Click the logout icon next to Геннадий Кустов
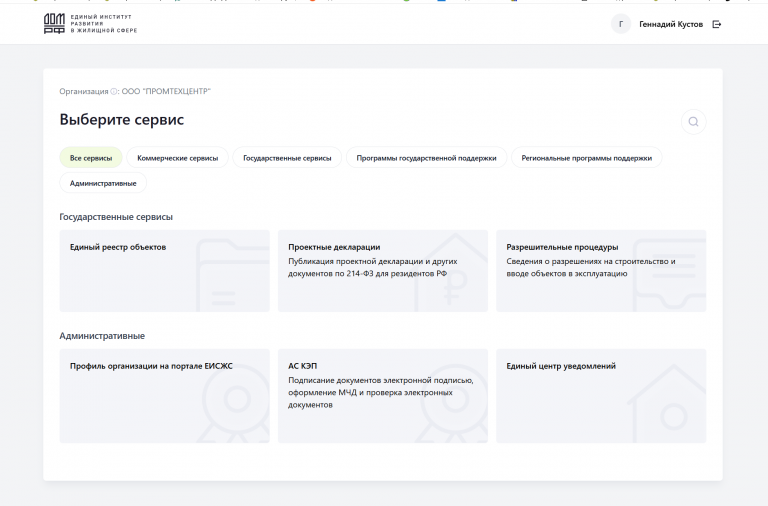Viewport: 768px width, 506px height. pos(717,24)
